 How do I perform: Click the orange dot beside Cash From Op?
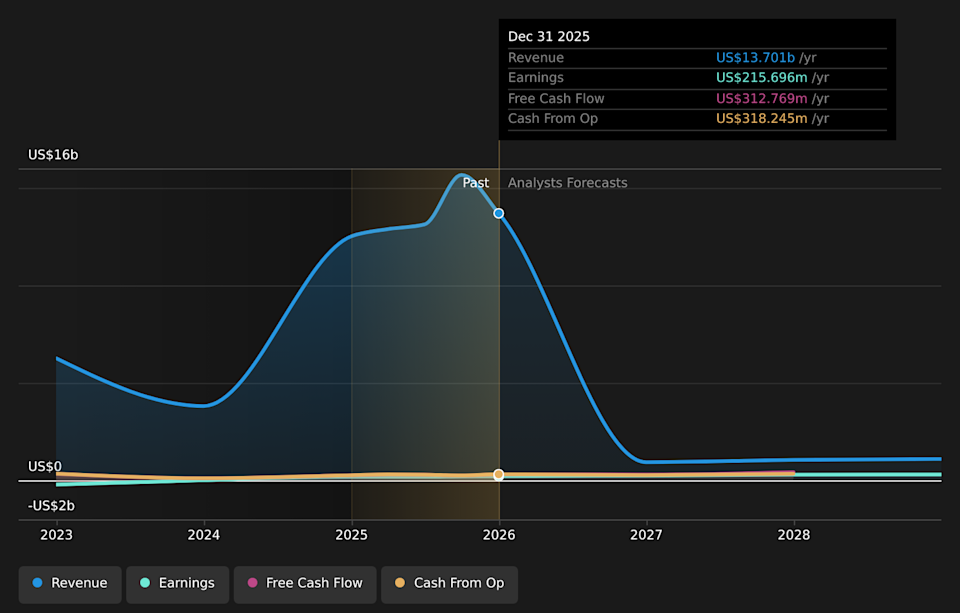400,583
